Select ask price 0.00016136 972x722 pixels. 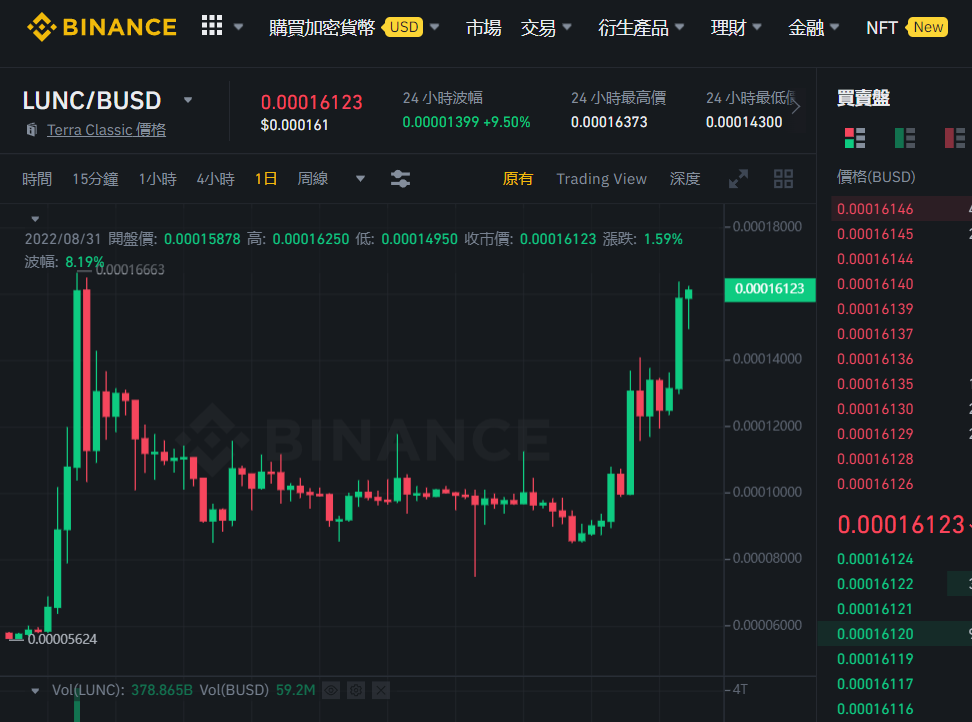point(875,359)
